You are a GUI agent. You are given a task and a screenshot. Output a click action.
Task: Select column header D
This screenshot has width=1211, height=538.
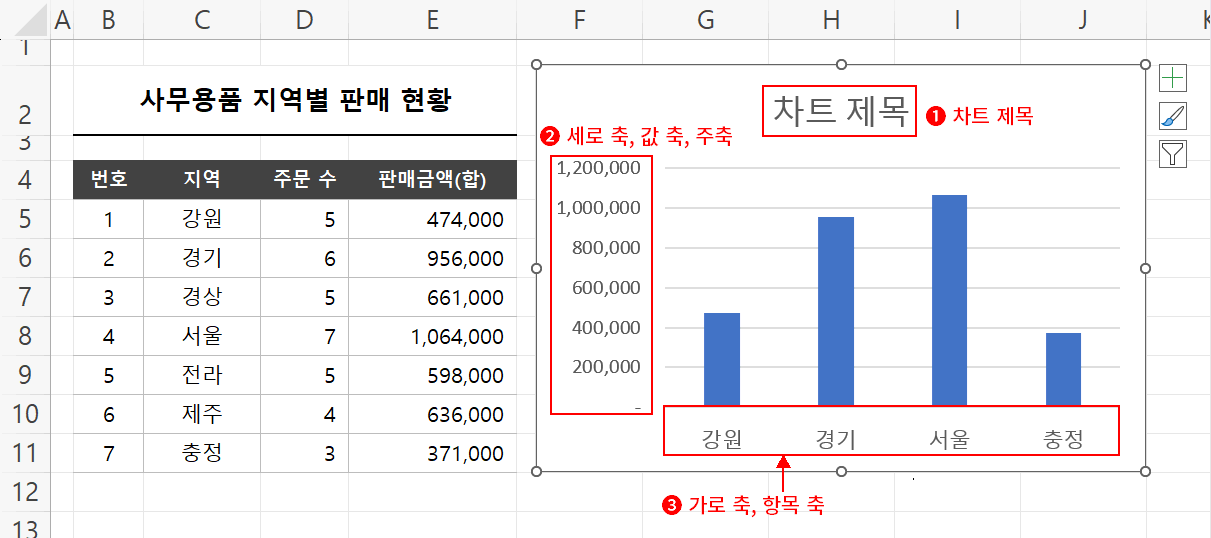pos(305,19)
